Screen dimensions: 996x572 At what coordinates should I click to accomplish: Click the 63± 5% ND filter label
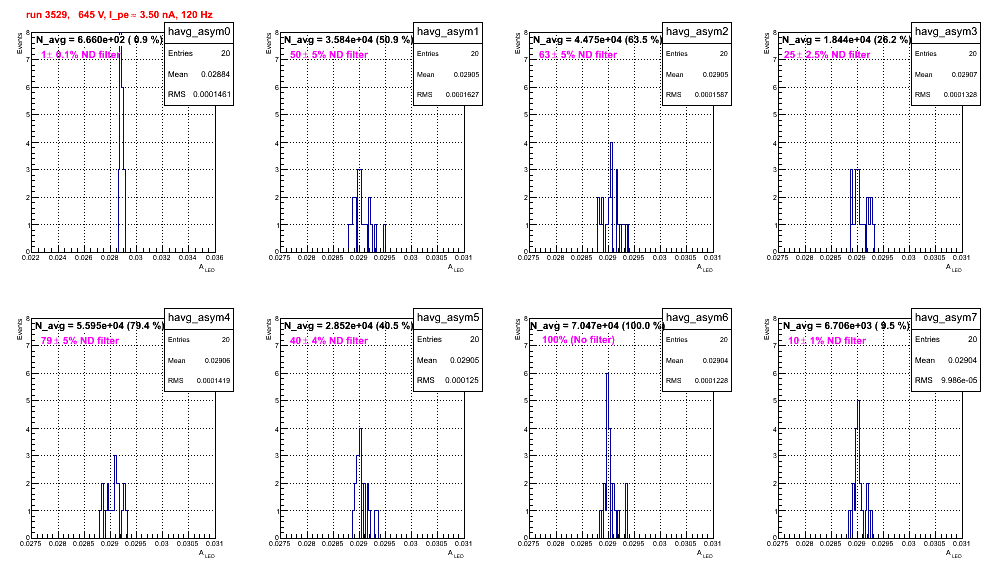pyautogui.click(x=578, y=55)
